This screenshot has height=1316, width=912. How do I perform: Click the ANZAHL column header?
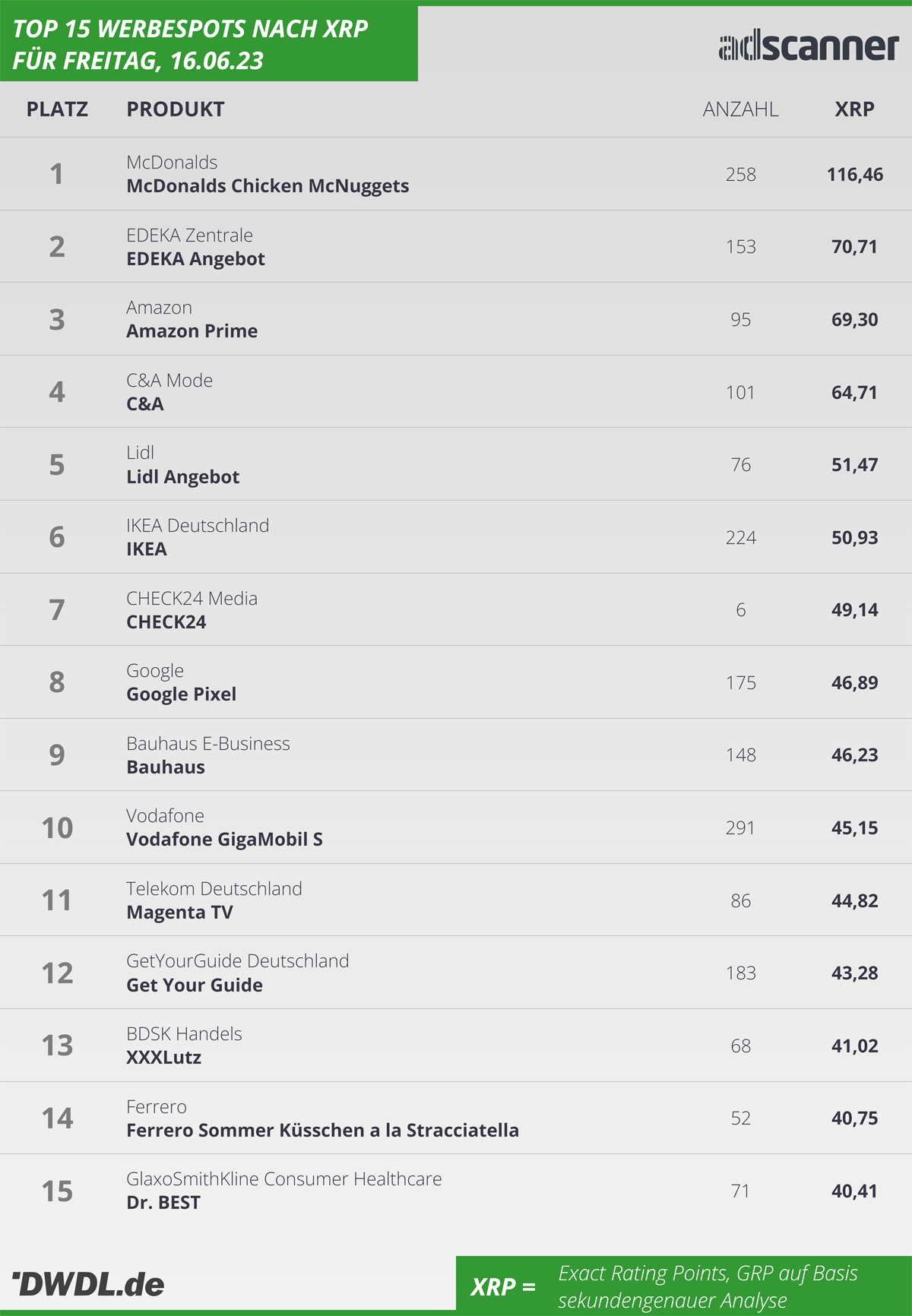click(x=740, y=109)
